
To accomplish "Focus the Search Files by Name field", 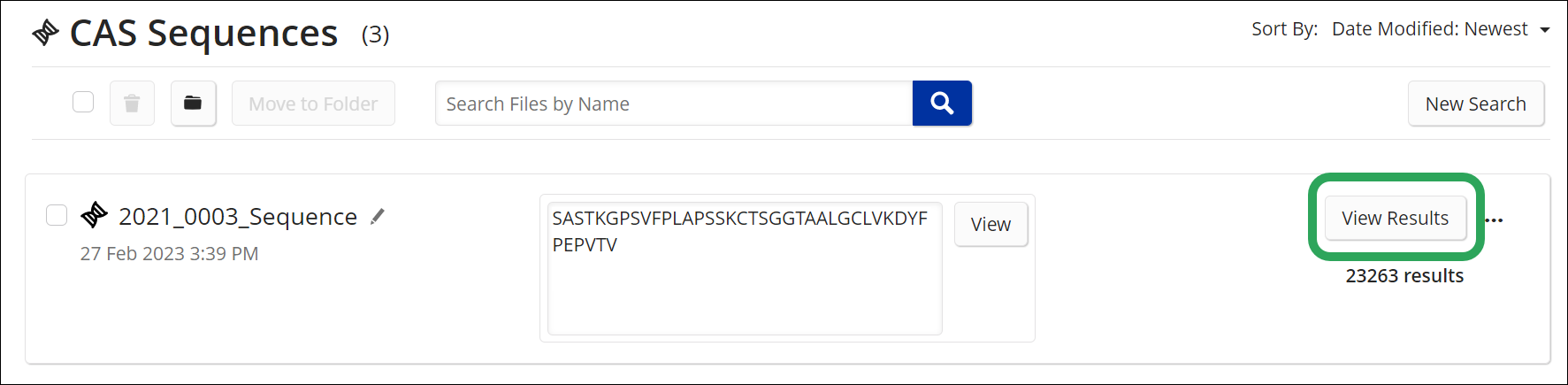I will (x=674, y=104).
